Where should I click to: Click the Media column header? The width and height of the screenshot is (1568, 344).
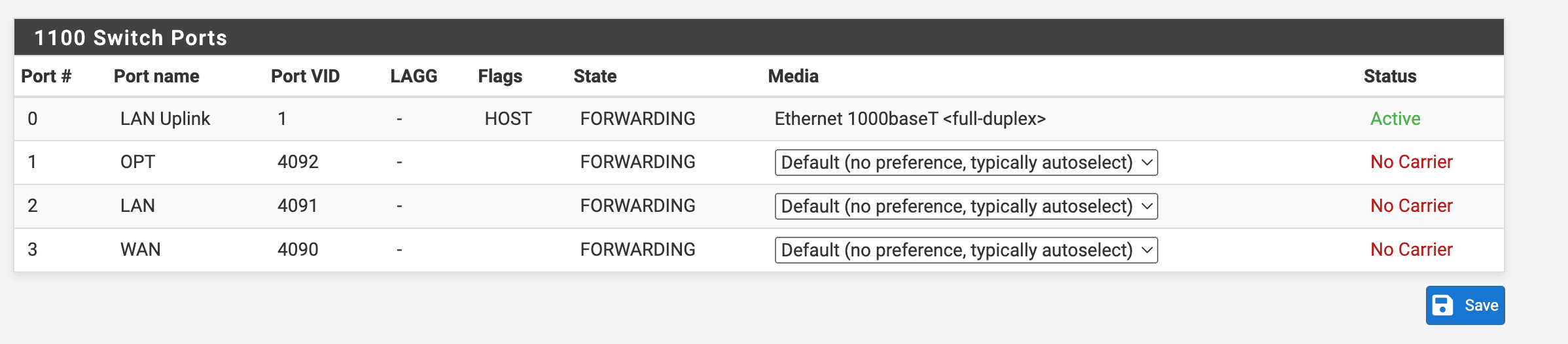793,77
